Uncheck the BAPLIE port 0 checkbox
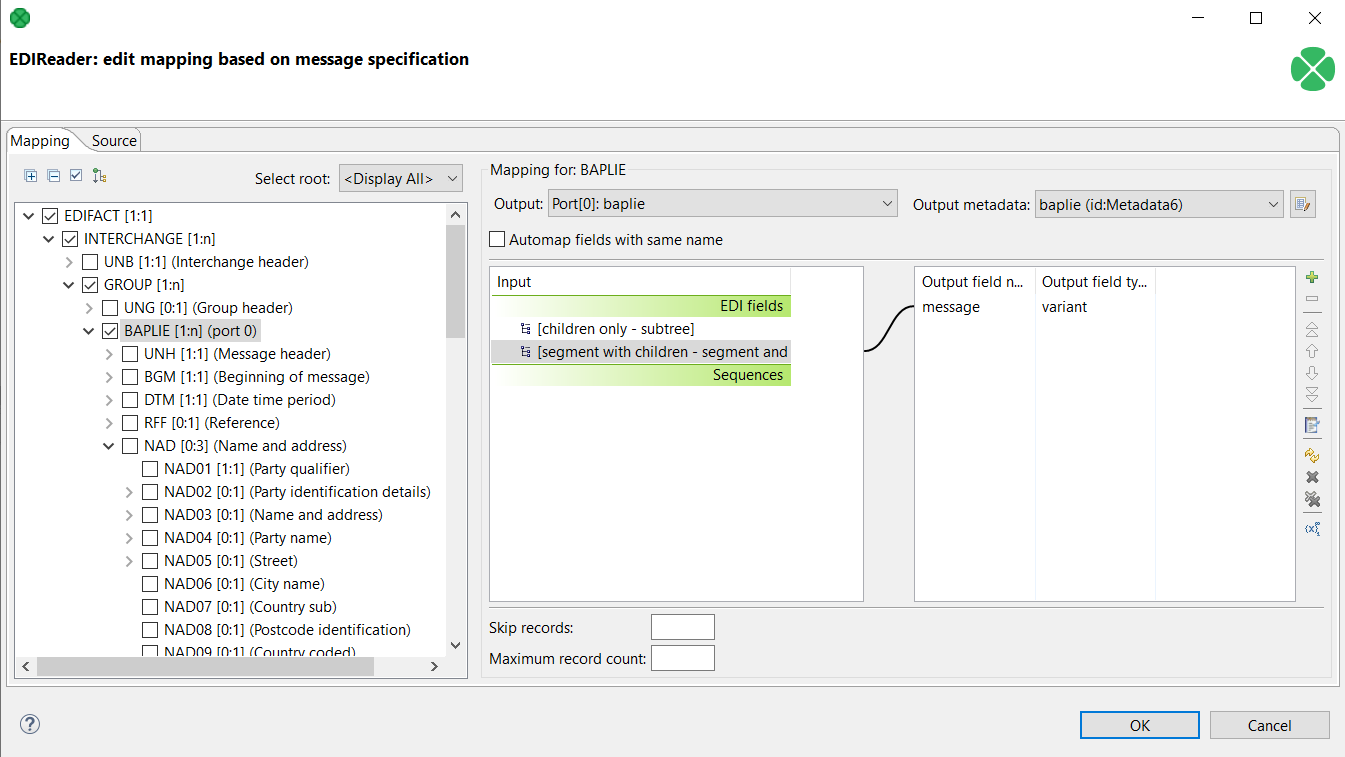Image resolution: width=1345 pixels, height=757 pixels. [x=110, y=331]
